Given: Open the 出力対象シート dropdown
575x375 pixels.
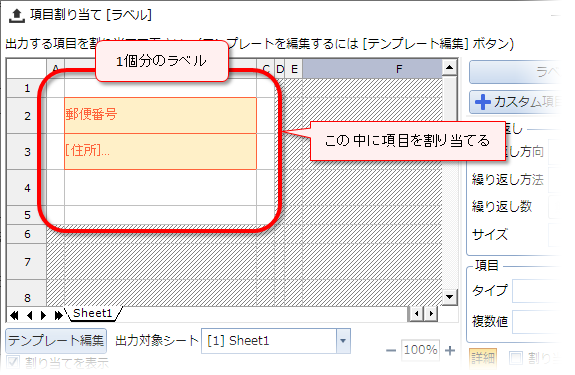Looking at the screenshot, I should tap(343, 341).
